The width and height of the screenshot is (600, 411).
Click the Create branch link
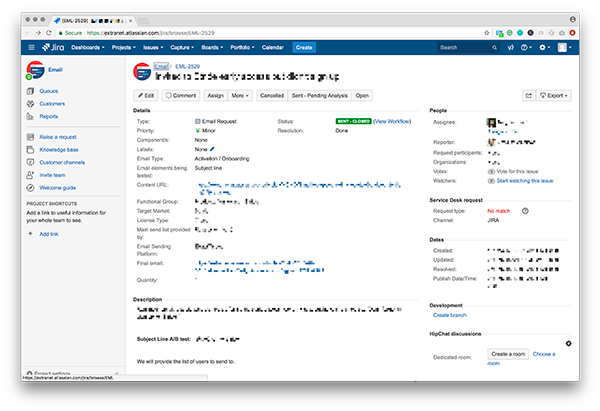[450, 315]
